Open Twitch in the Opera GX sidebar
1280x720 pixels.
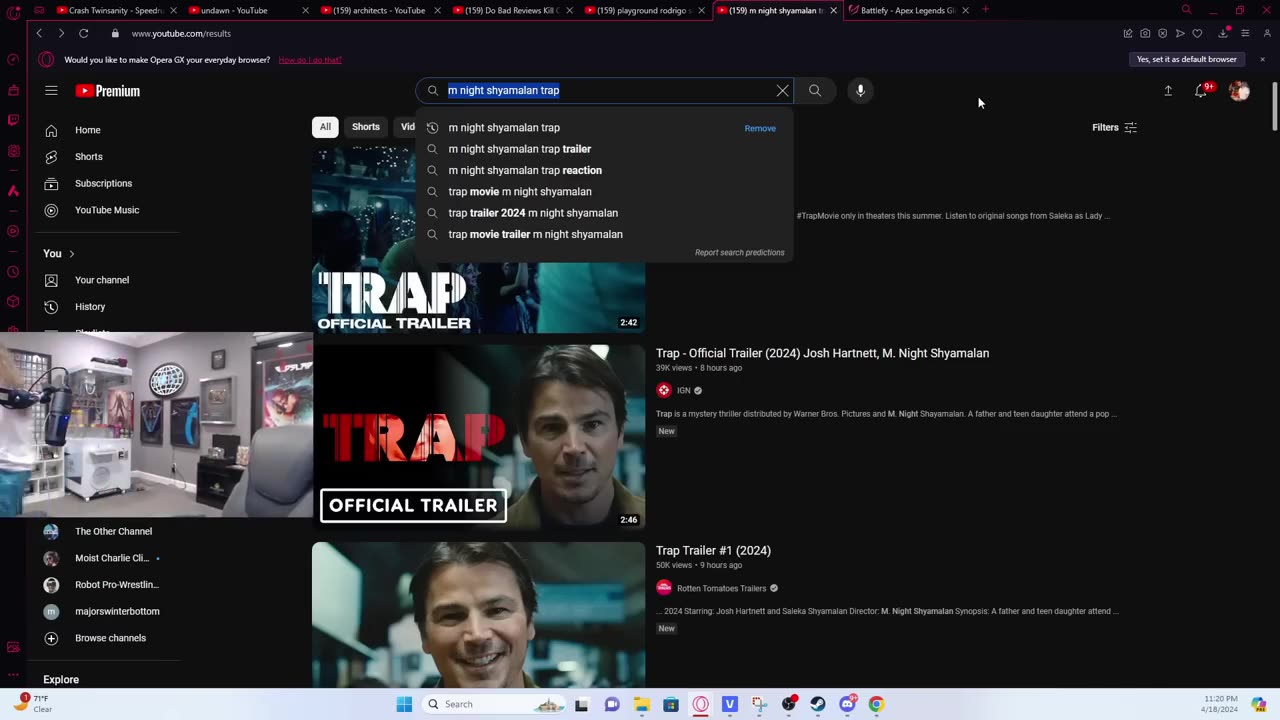[13, 120]
